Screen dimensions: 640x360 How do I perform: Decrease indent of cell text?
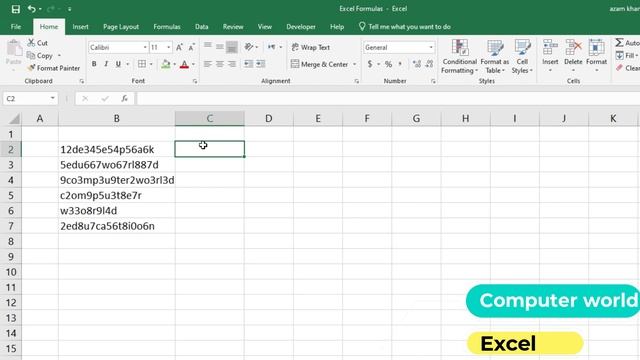[248, 64]
